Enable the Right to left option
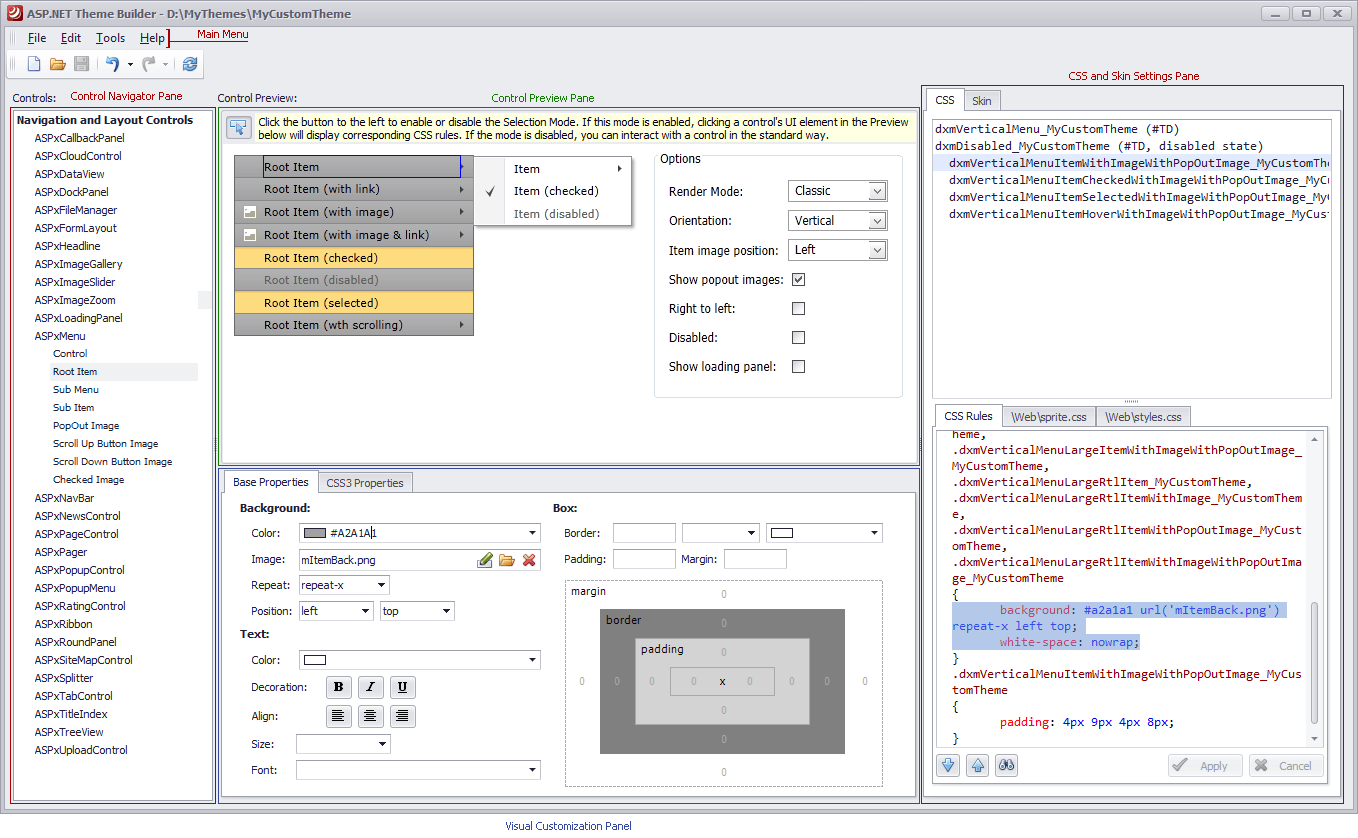Image resolution: width=1358 pixels, height=838 pixels. 798,309
